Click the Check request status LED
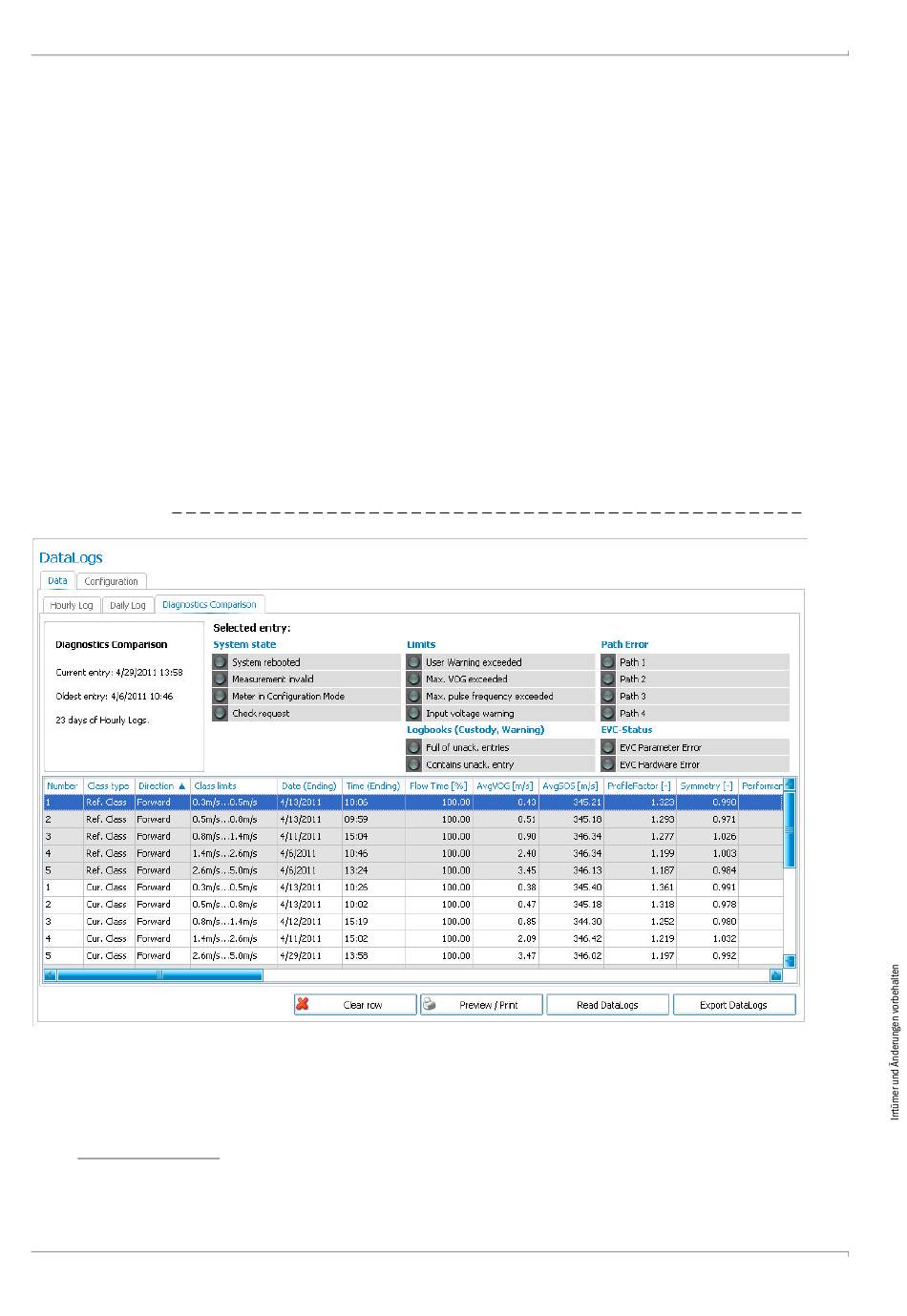Screen dimensions: 907x1316 (x=221, y=714)
